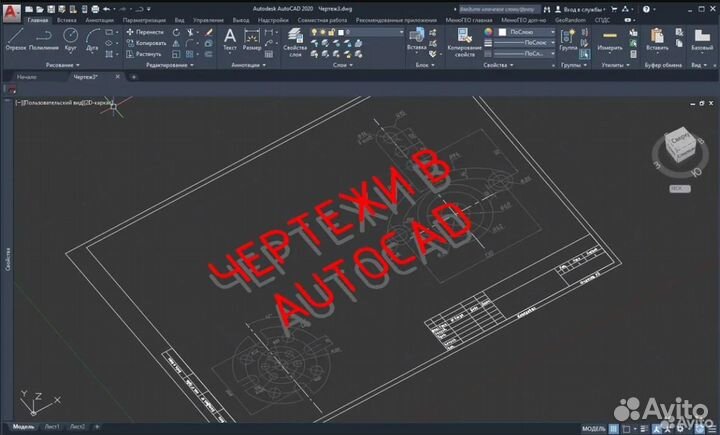The height and width of the screenshot is (435, 720).
Task: Click the Erase tool icon
Action: tap(208, 32)
